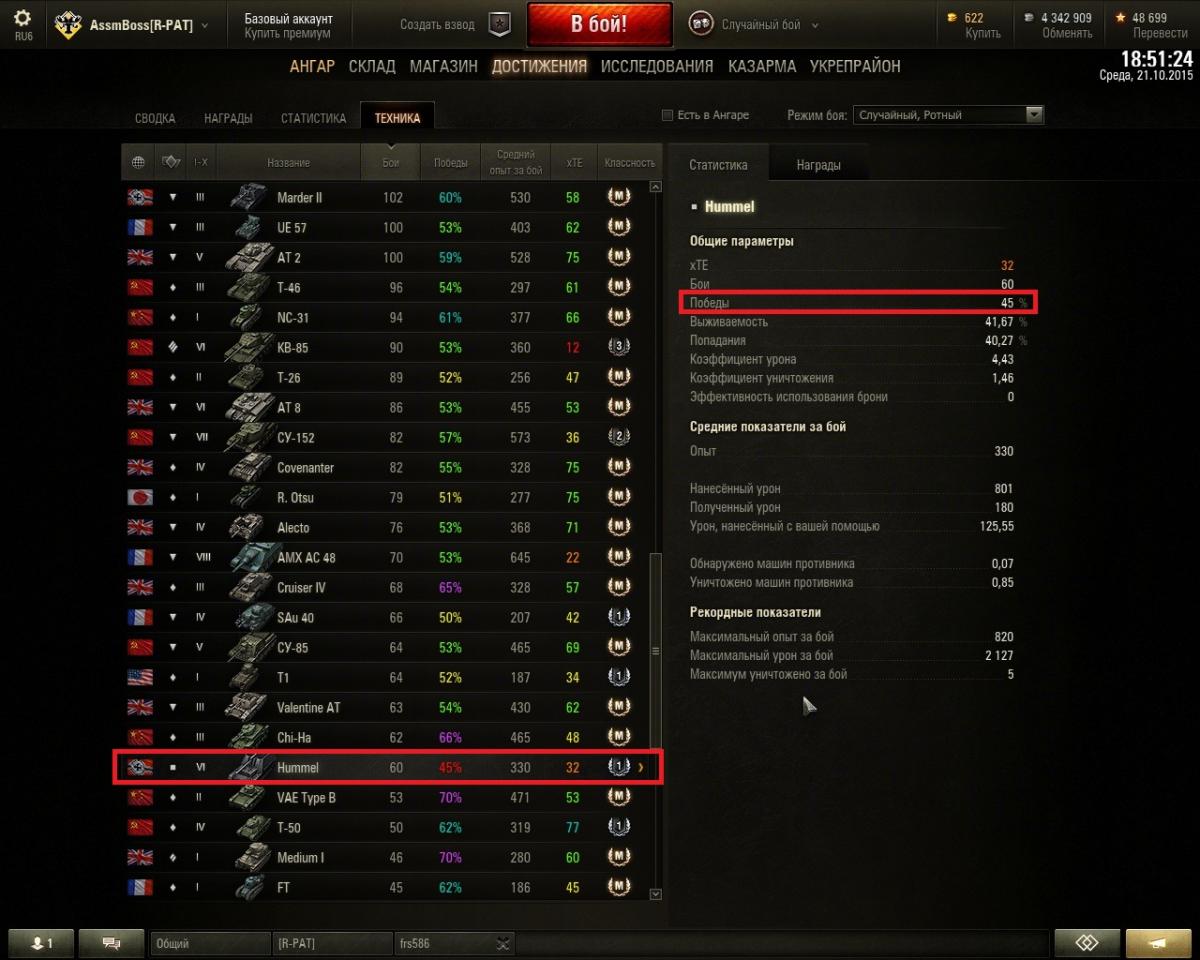Sort vehicles by nation globe icon
This screenshot has height=960, width=1200.
[138, 162]
